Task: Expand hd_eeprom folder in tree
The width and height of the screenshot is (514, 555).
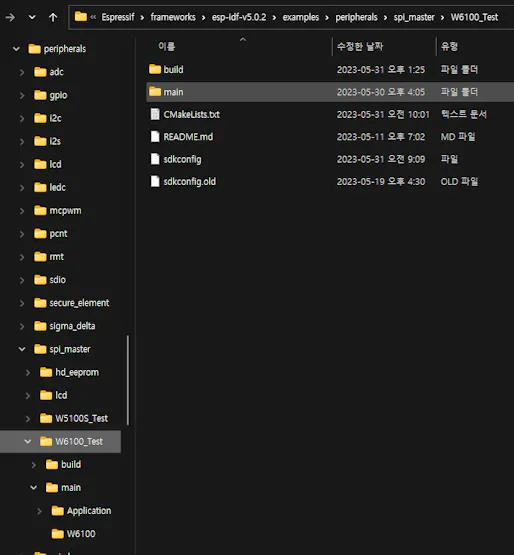Action: click(x=28, y=373)
